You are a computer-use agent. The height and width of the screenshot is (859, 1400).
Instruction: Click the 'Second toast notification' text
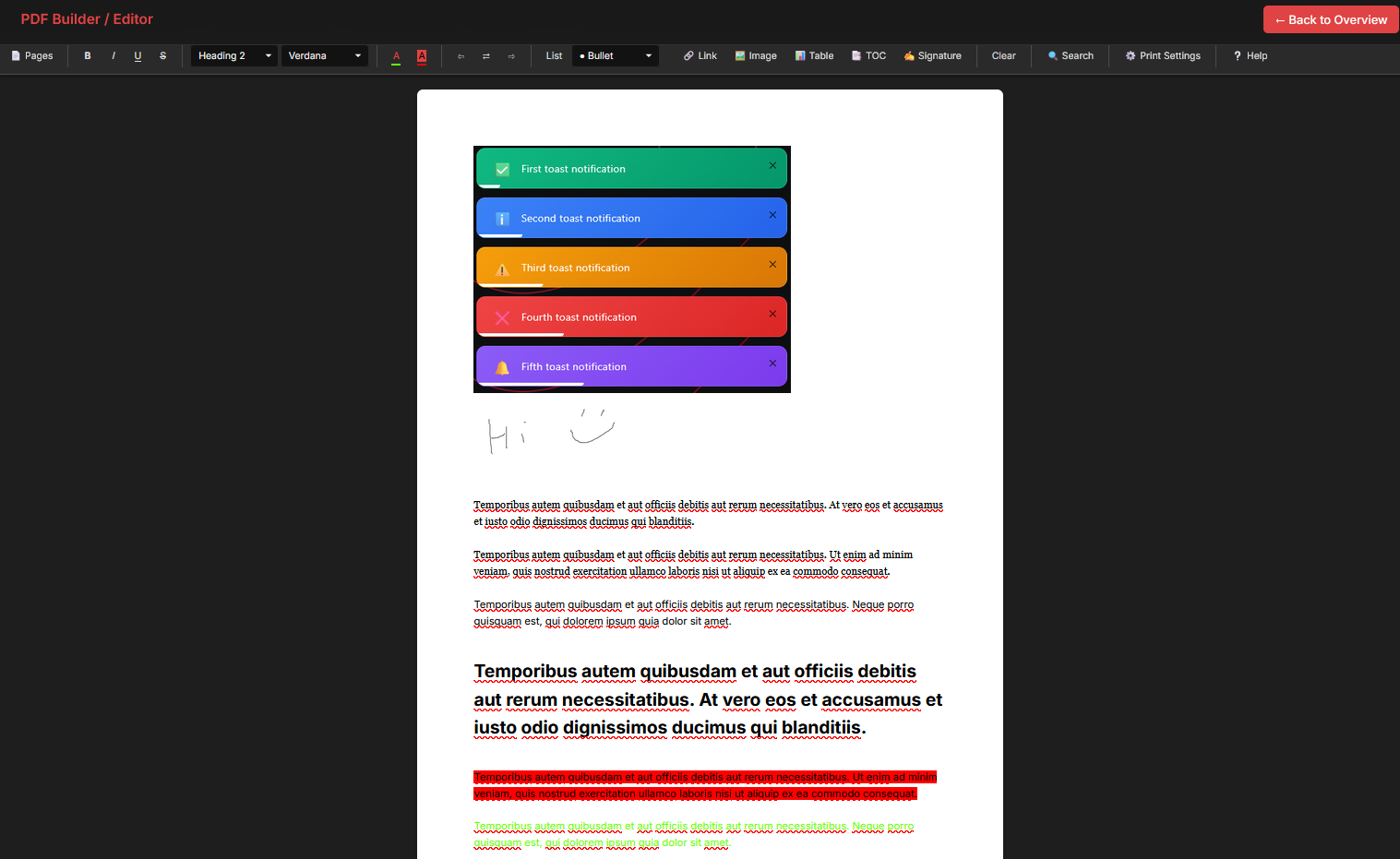[580, 219]
